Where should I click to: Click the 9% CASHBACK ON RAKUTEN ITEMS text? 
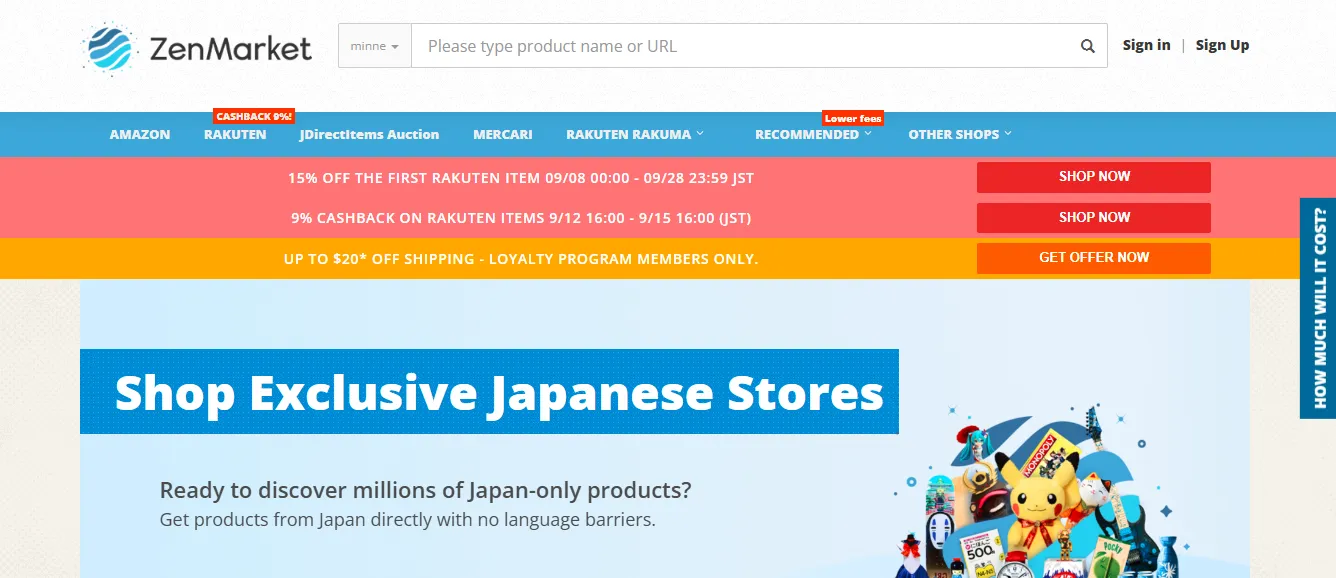pos(521,218)
